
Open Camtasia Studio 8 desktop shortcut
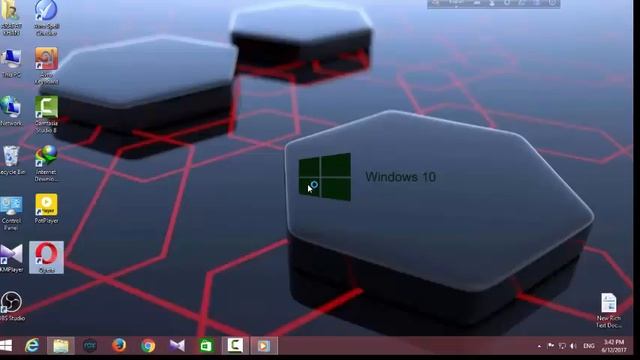click(x=46, y=114)
